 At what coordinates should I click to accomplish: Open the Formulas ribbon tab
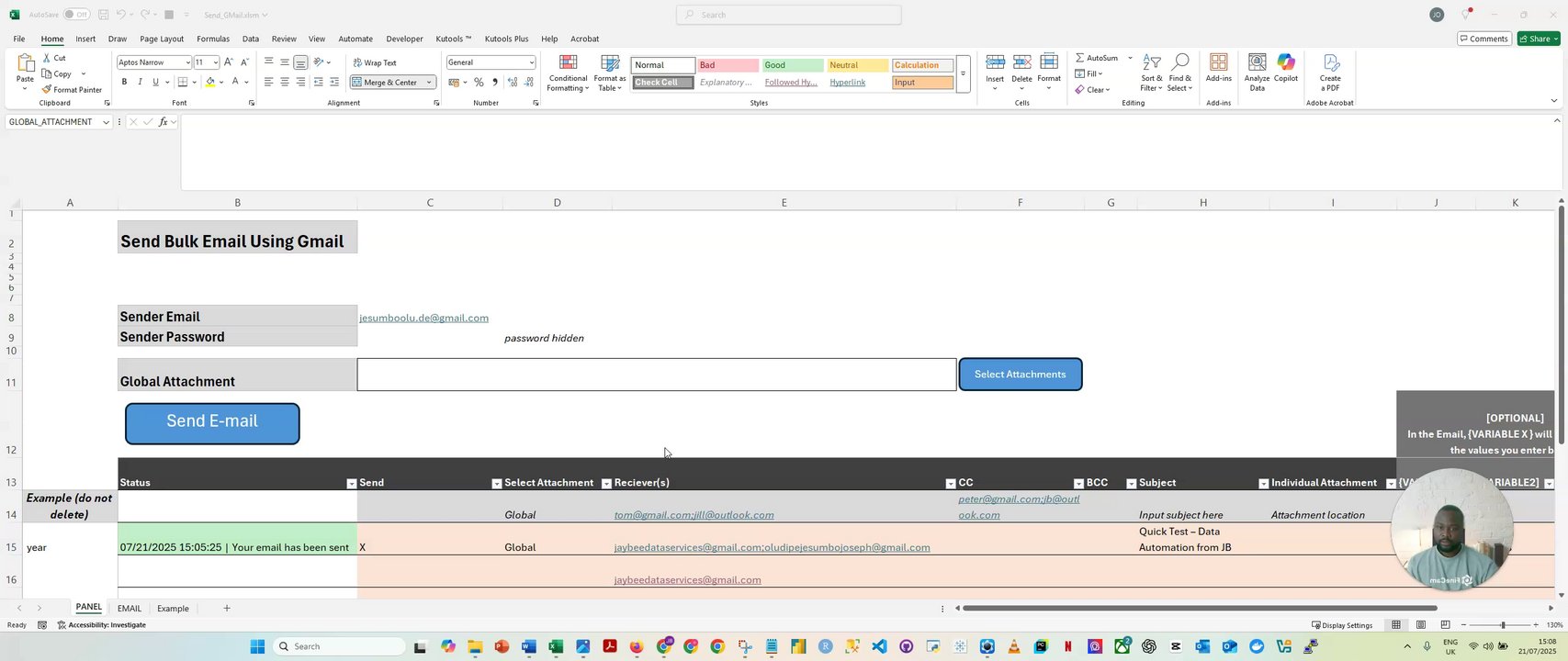coord(213,39)
